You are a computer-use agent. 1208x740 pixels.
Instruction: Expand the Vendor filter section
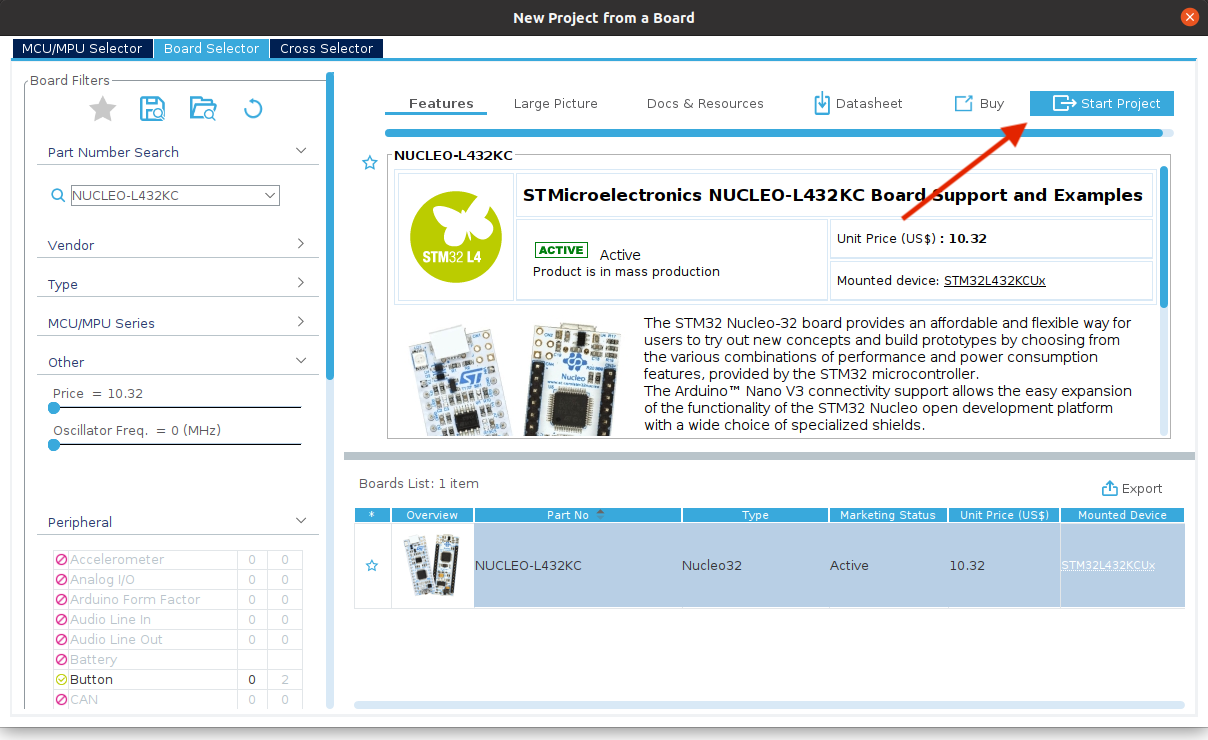tap(177, 244)
